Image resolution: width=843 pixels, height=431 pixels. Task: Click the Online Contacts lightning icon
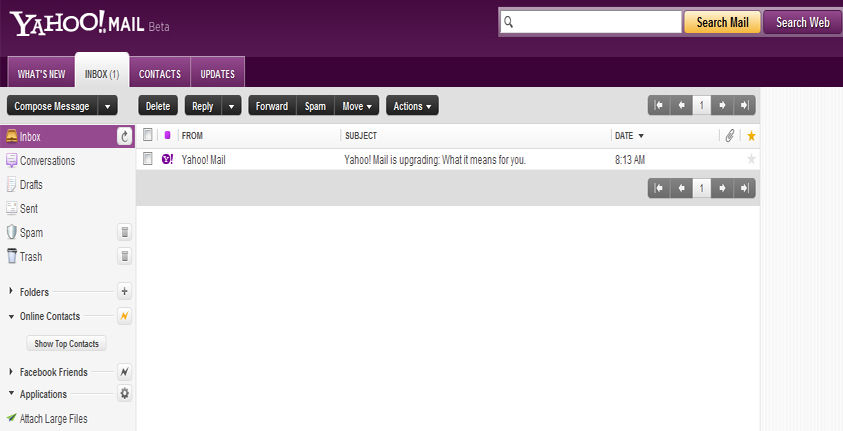pos(125,316)
